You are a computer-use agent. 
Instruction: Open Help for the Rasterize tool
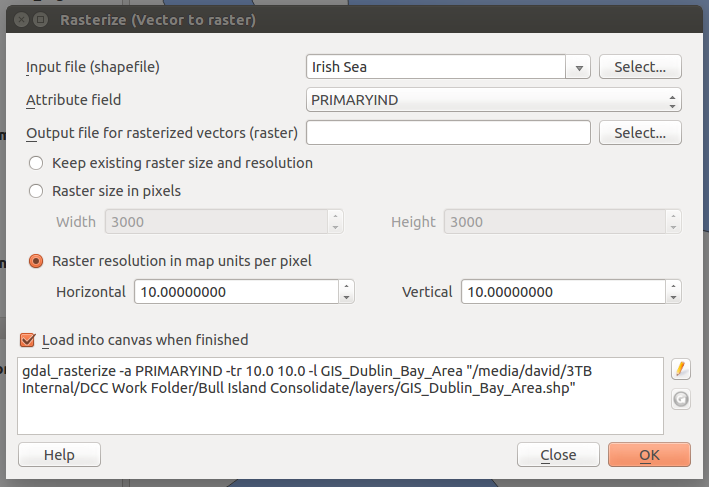(x=59, y=455)
